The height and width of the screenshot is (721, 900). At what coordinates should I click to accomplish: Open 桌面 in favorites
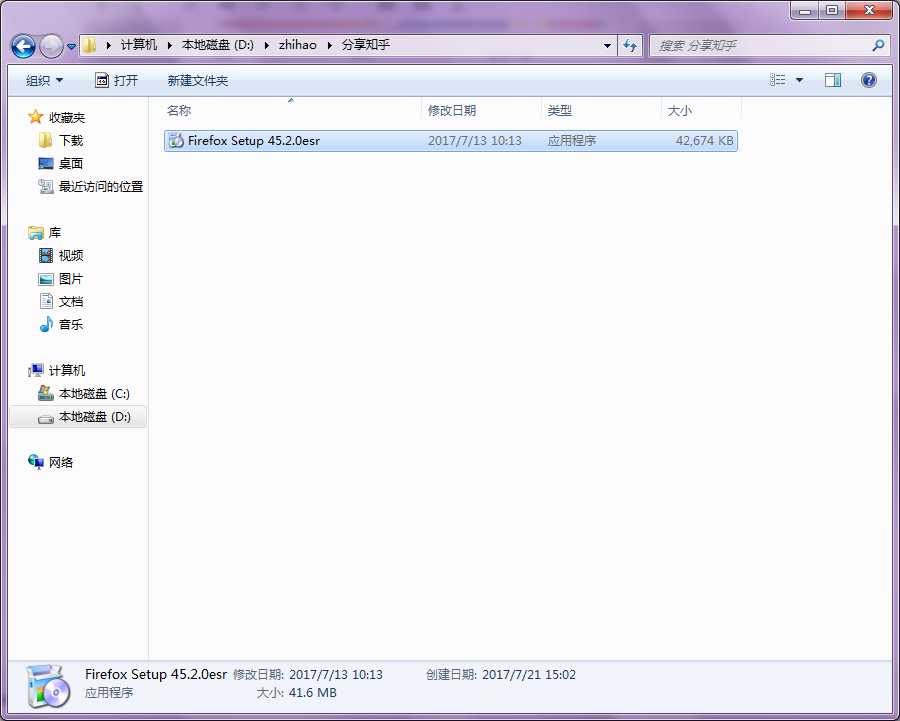point(71,164)
